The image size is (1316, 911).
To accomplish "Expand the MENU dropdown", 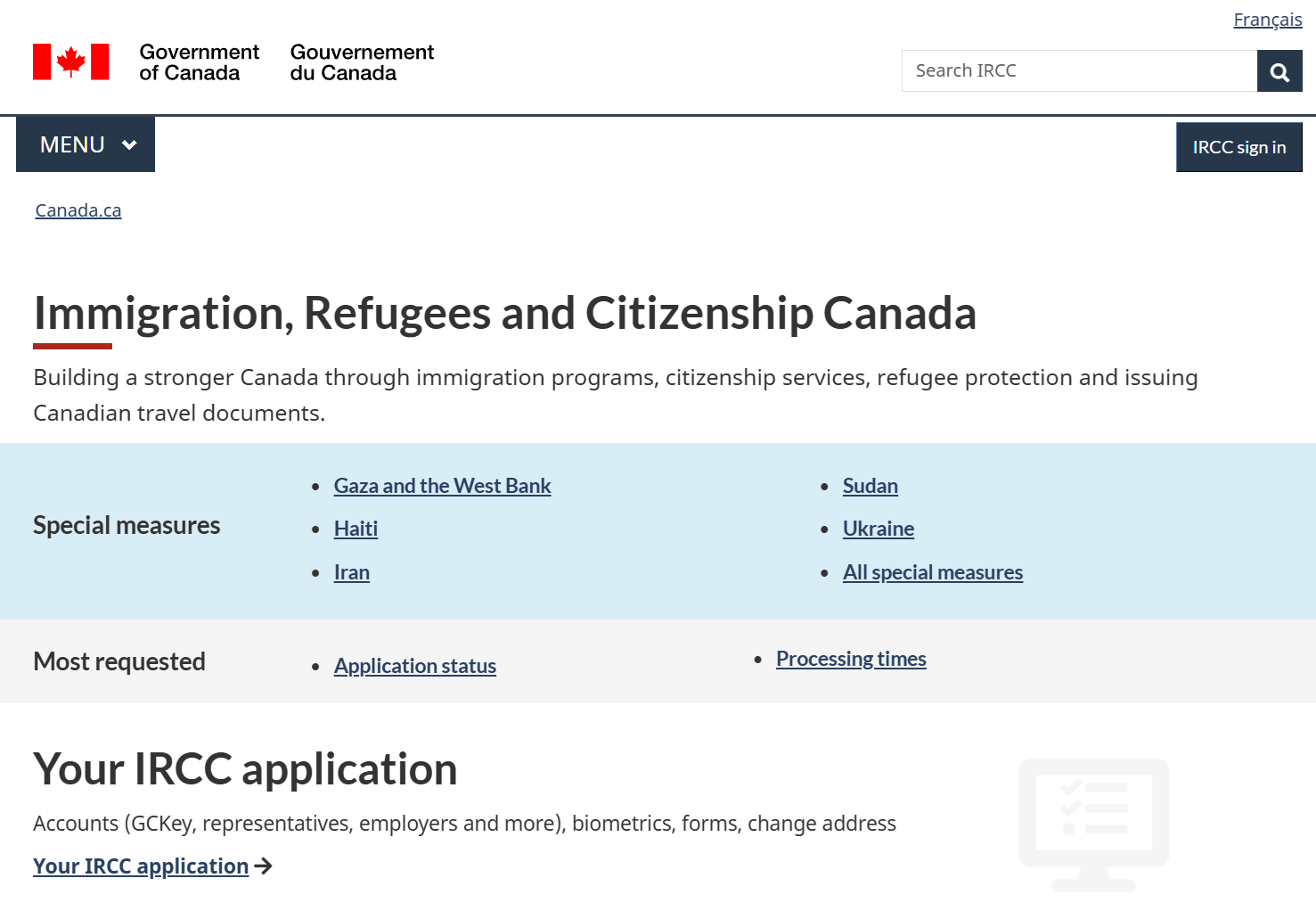I will (x=86, y=144).
